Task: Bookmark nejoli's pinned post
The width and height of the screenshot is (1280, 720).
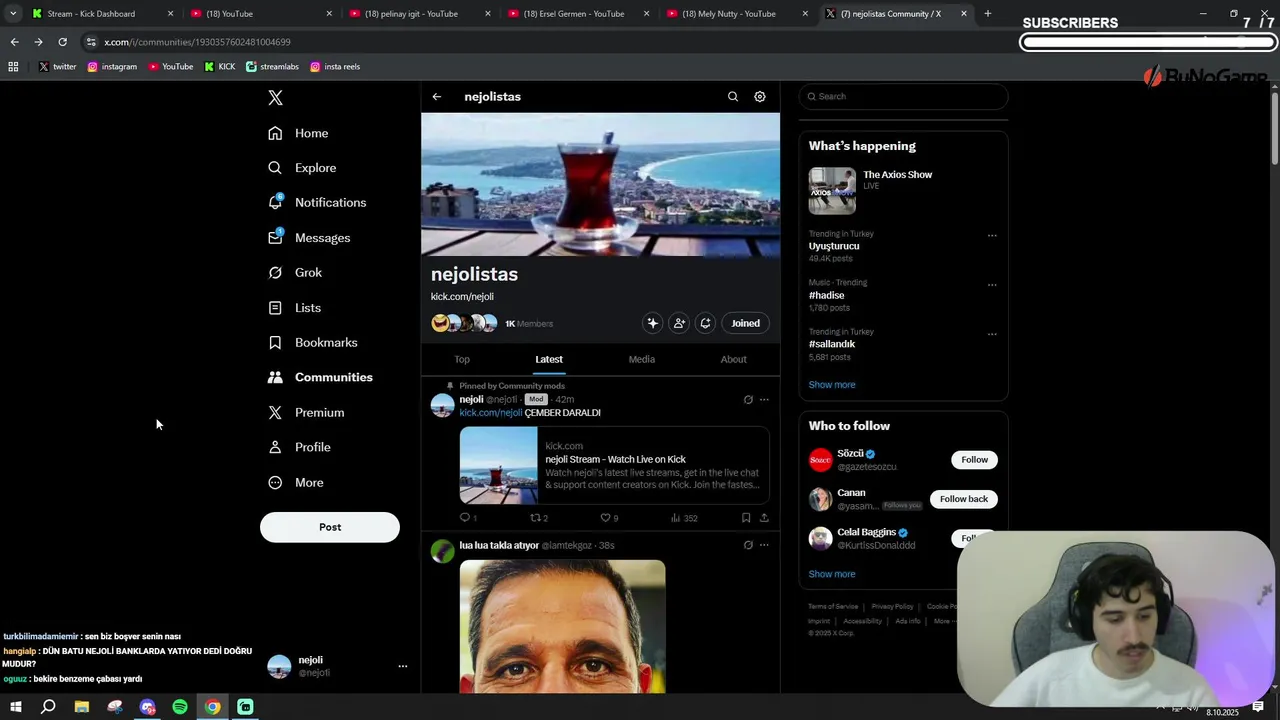Action: pos(746,518)
